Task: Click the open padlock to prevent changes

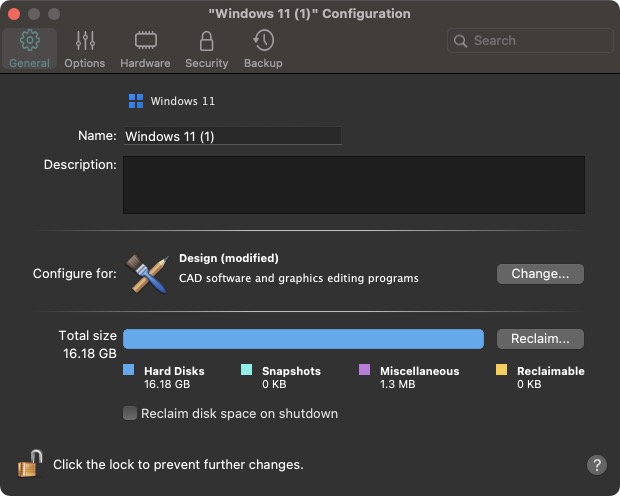Action: pyautogui.click(x=30, y=463)
